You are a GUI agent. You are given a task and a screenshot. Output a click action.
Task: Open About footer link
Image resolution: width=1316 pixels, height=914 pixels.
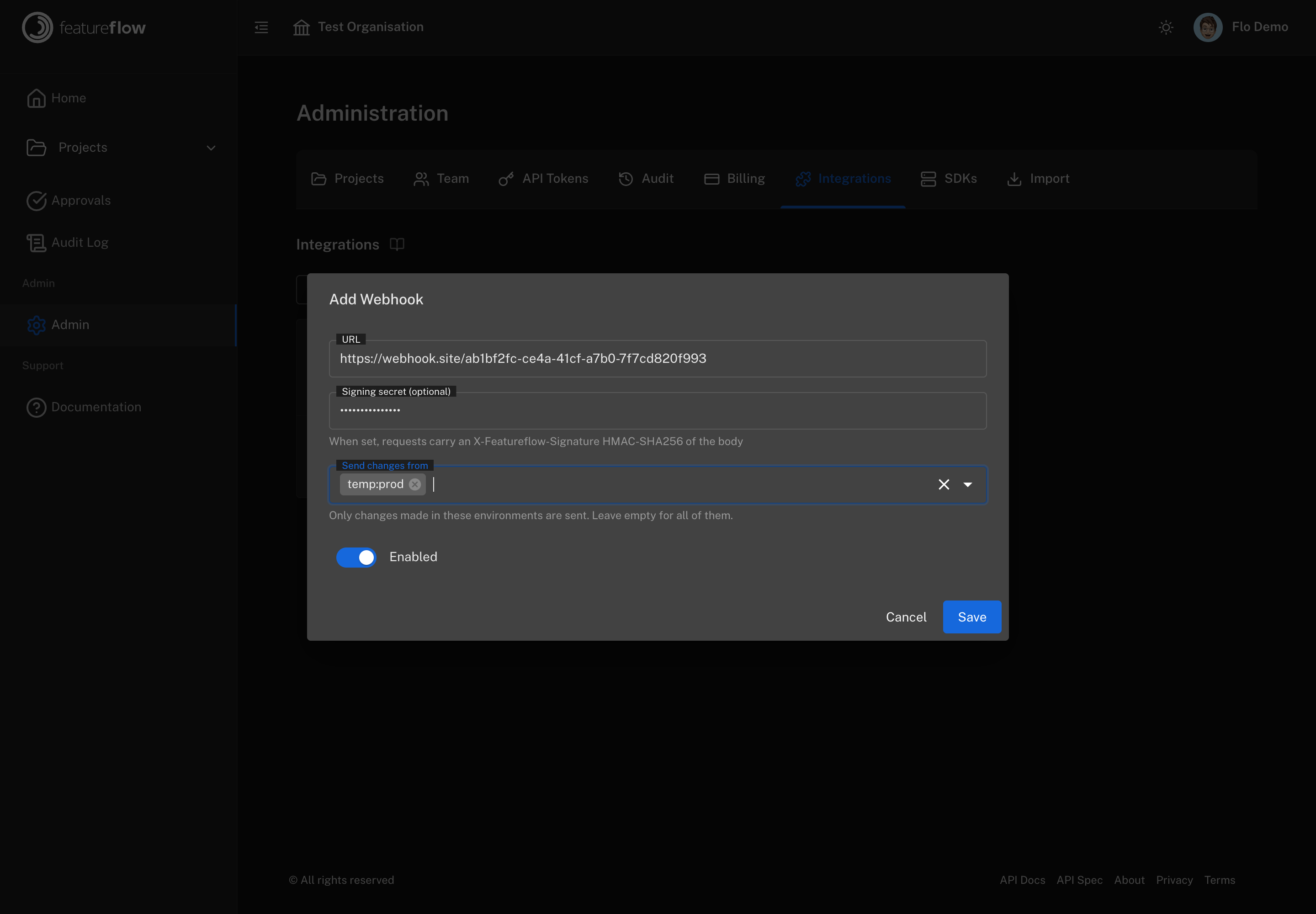(1129, 880)
